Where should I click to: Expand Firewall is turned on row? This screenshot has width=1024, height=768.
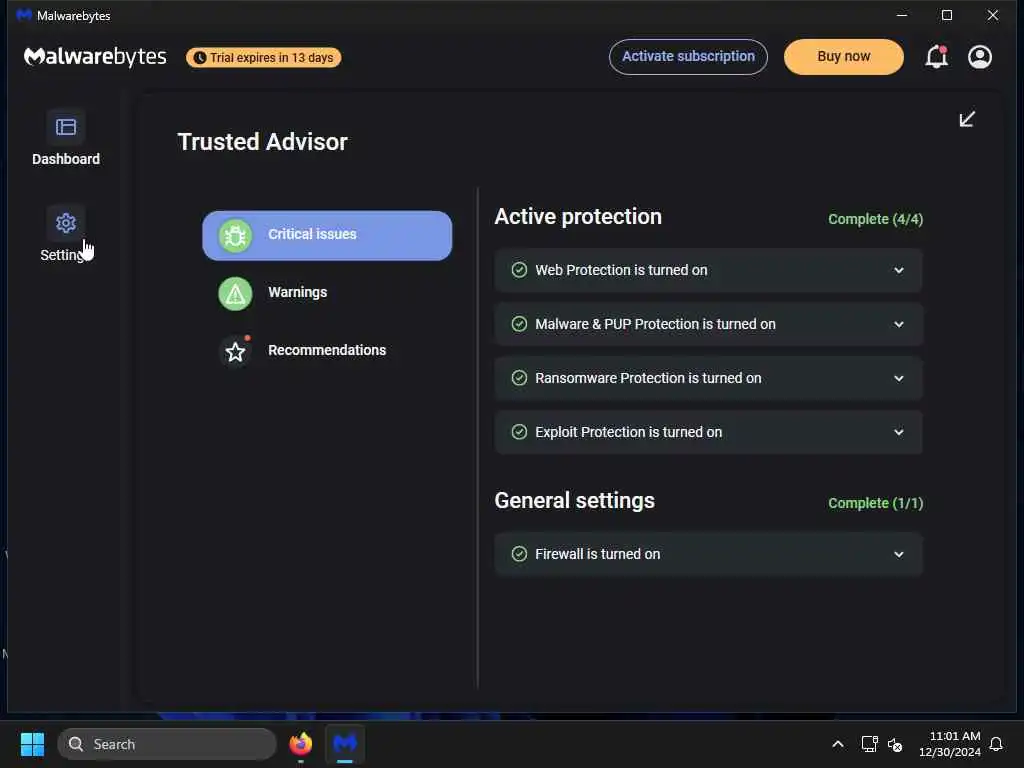tap(708, 554)
